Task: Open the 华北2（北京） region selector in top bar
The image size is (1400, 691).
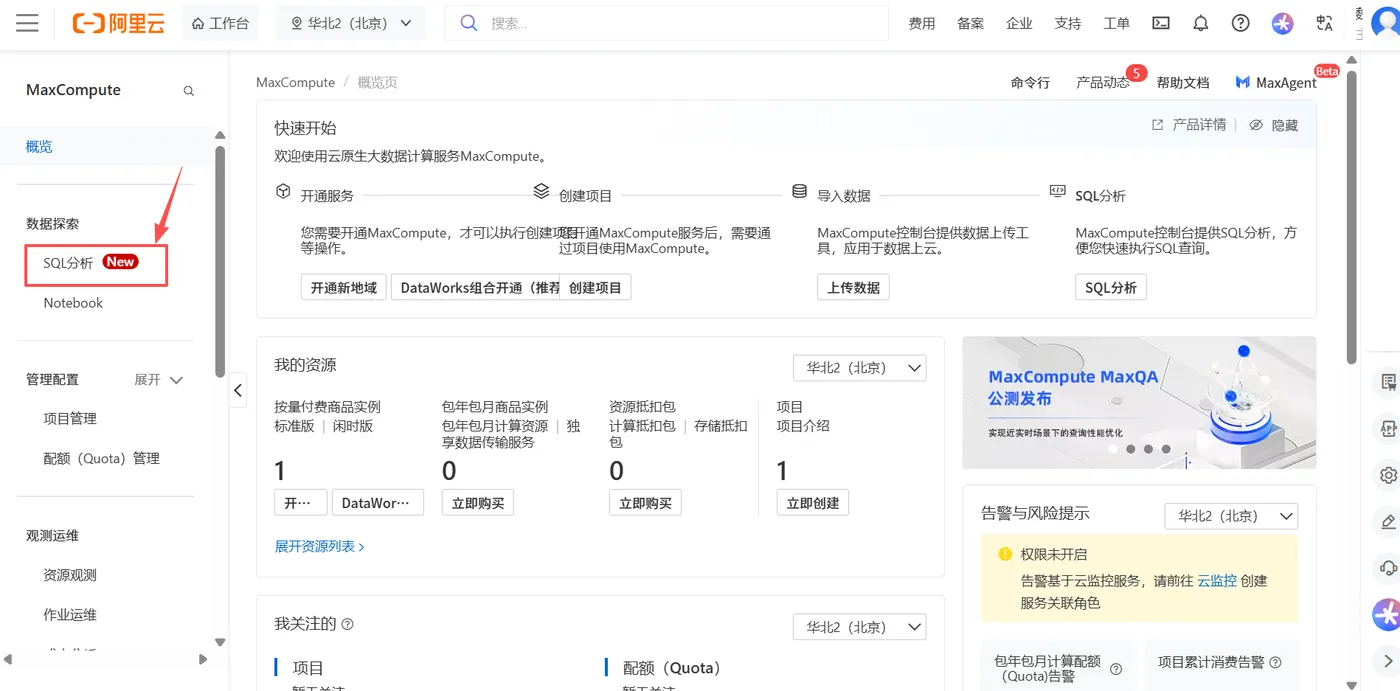Action: pos(350,23)
